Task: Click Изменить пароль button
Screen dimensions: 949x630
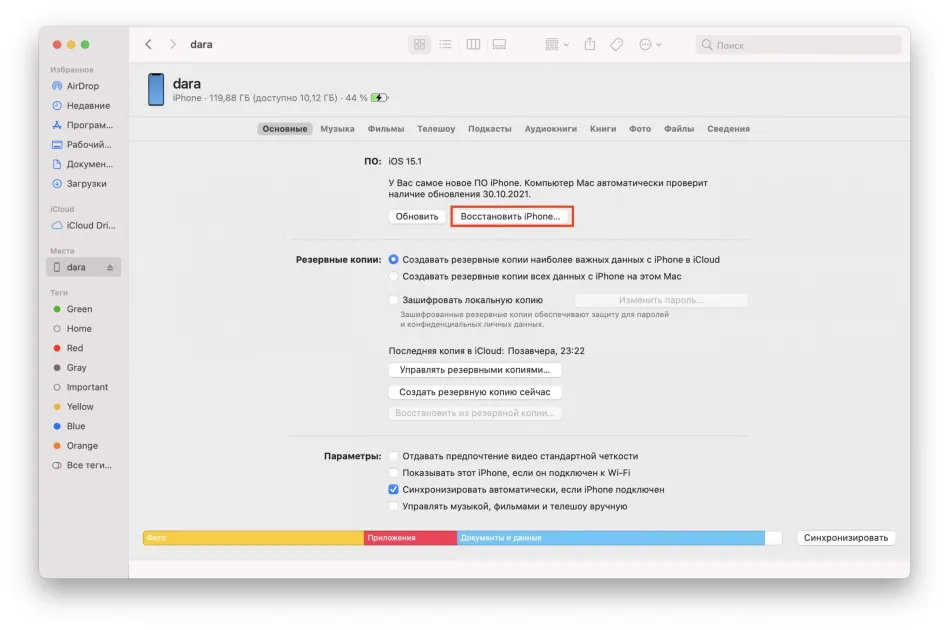Action: pos(661,300)
